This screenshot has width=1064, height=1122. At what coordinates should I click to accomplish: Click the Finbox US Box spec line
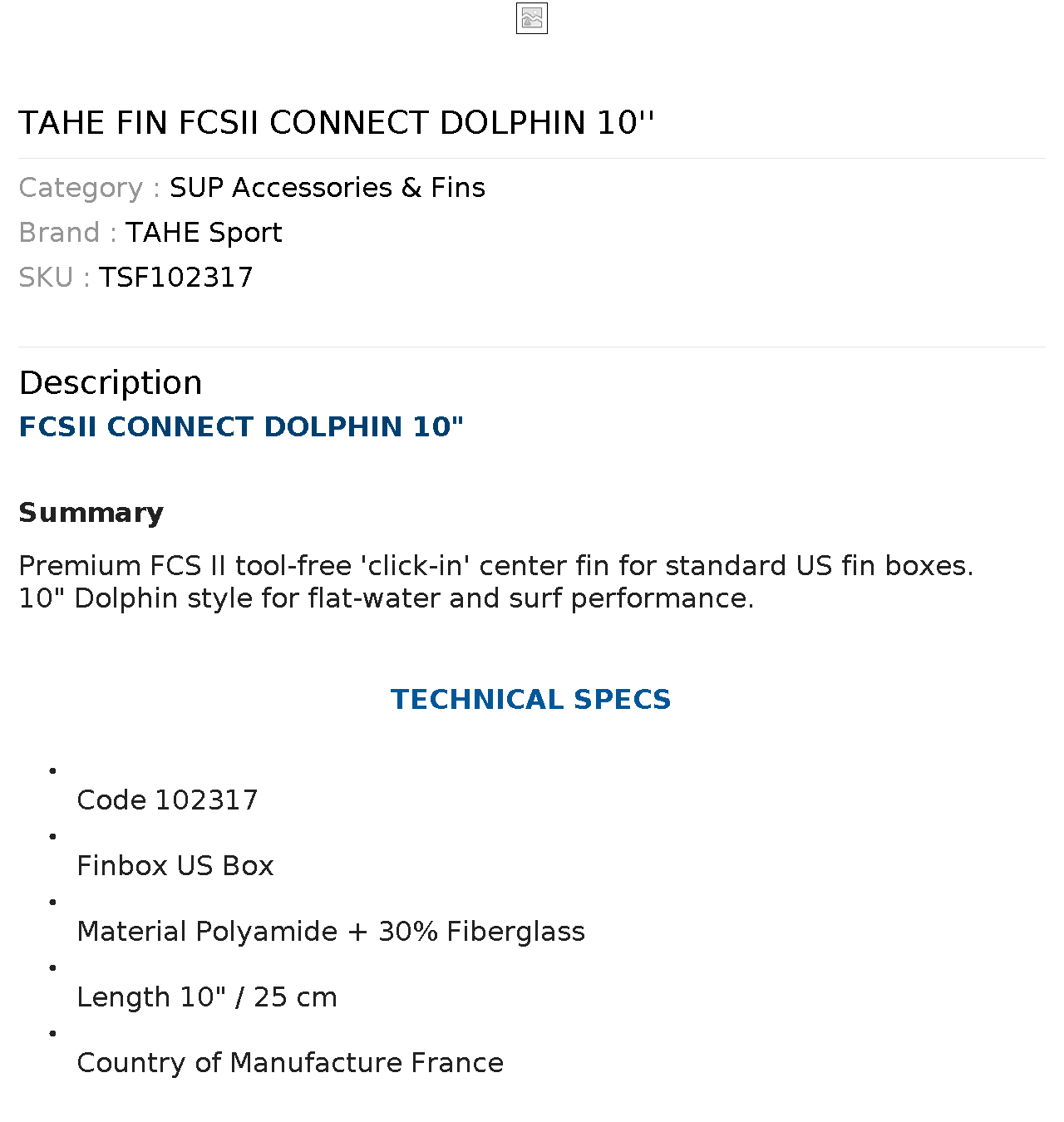click(x=175, y=866)
